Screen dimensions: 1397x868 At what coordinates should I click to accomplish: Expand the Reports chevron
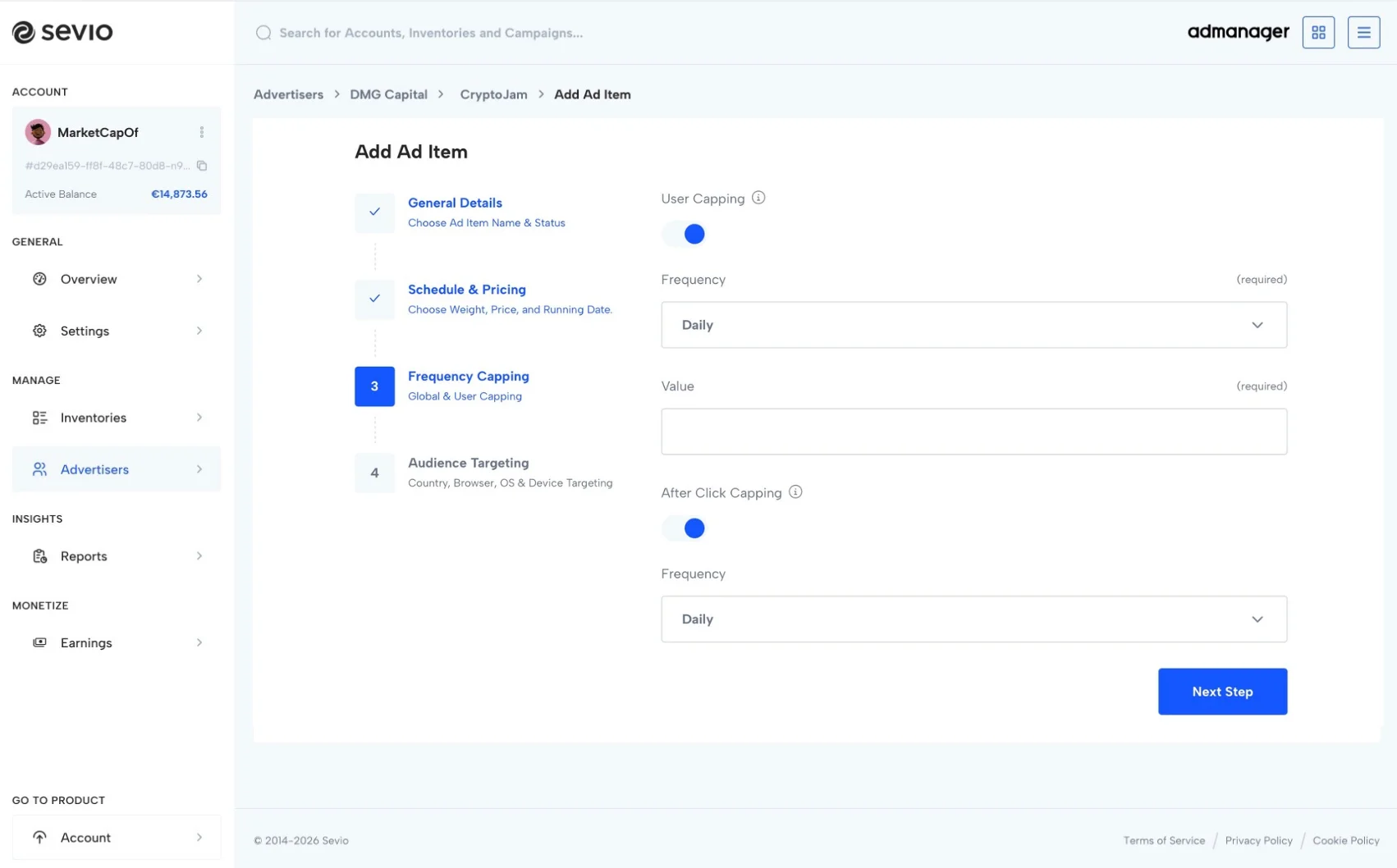pyautogui.click(x=199, y=556)
